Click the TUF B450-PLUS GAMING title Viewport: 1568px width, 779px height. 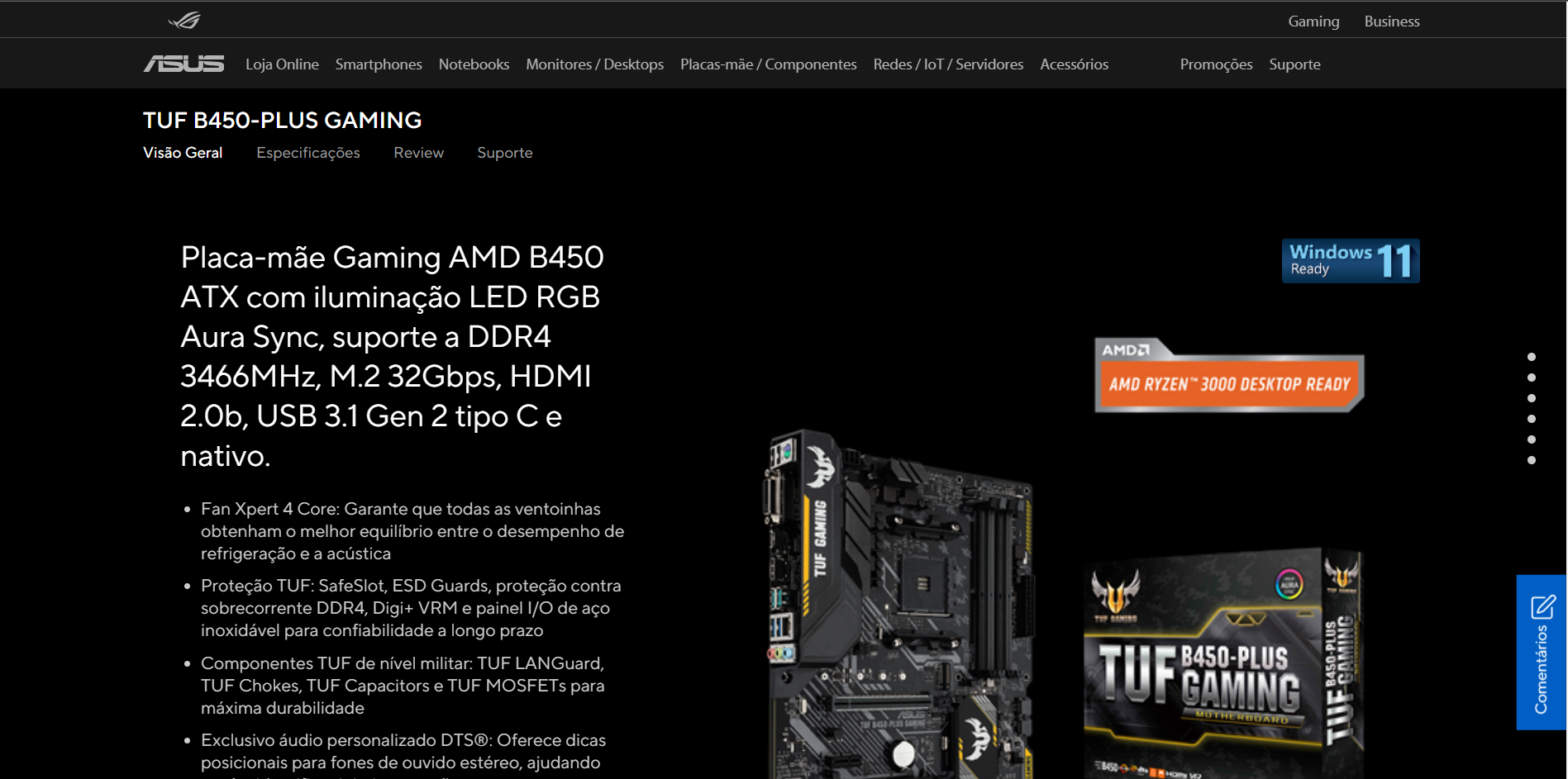tap(282, 121)
